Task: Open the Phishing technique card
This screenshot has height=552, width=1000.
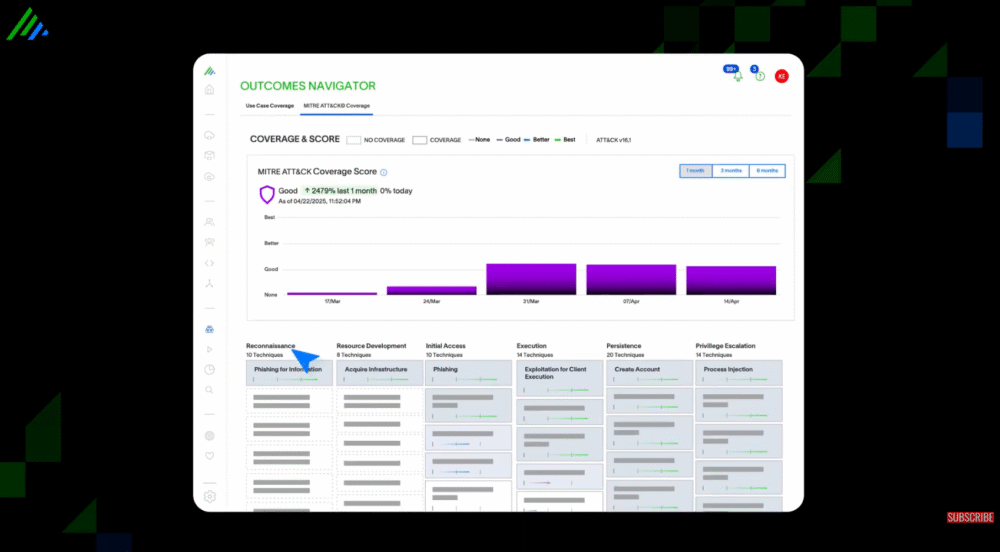Action: pyautogui.click(x=469, y=373)
